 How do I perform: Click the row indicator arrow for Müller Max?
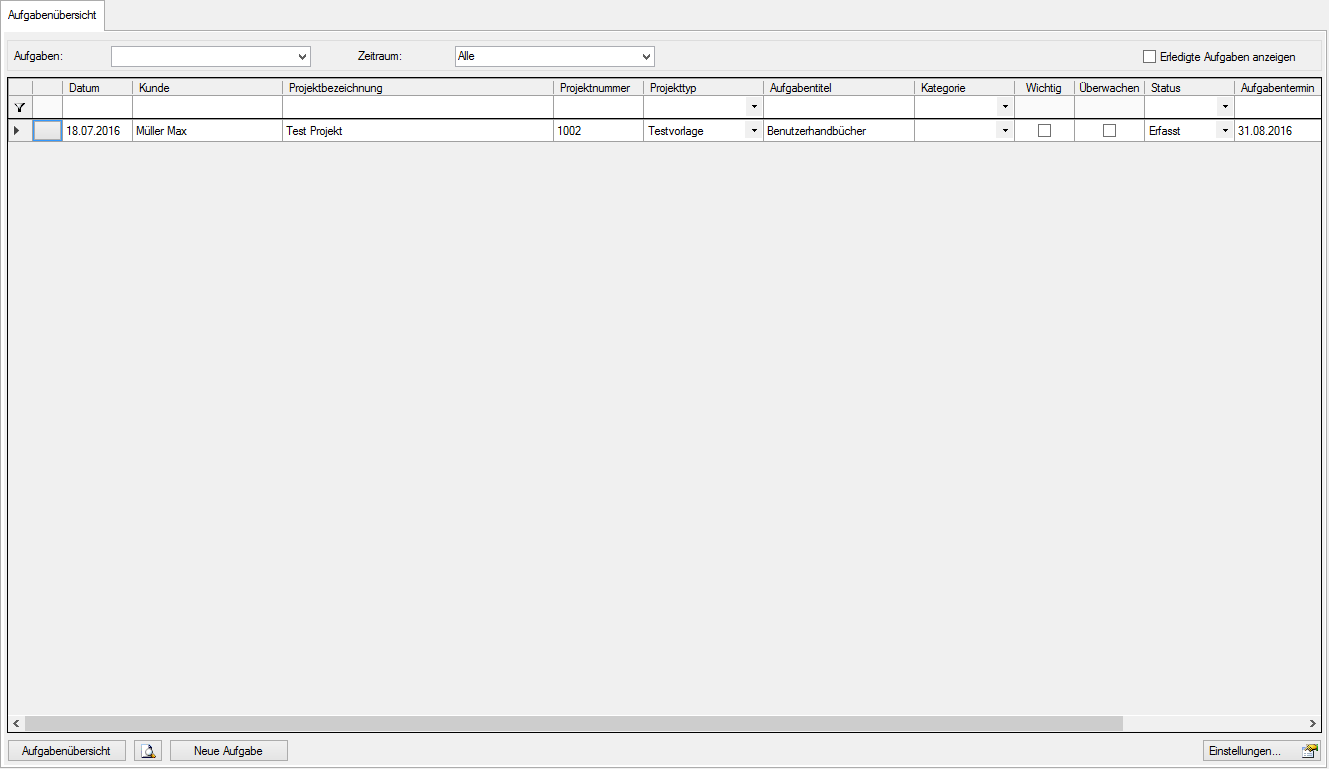[x=16, y=131]
